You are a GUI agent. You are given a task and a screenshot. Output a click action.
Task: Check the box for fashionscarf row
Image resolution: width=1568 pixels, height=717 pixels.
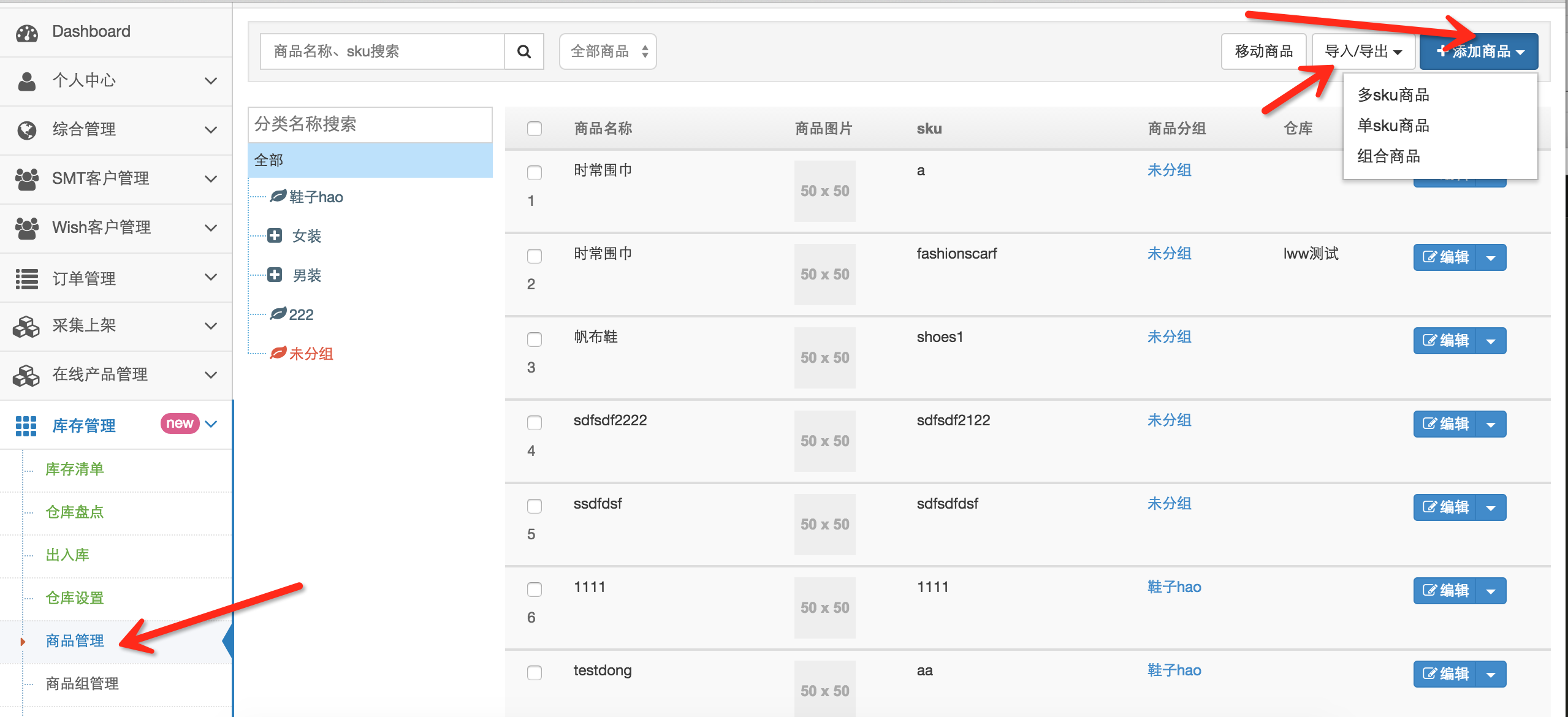point(535,256)
